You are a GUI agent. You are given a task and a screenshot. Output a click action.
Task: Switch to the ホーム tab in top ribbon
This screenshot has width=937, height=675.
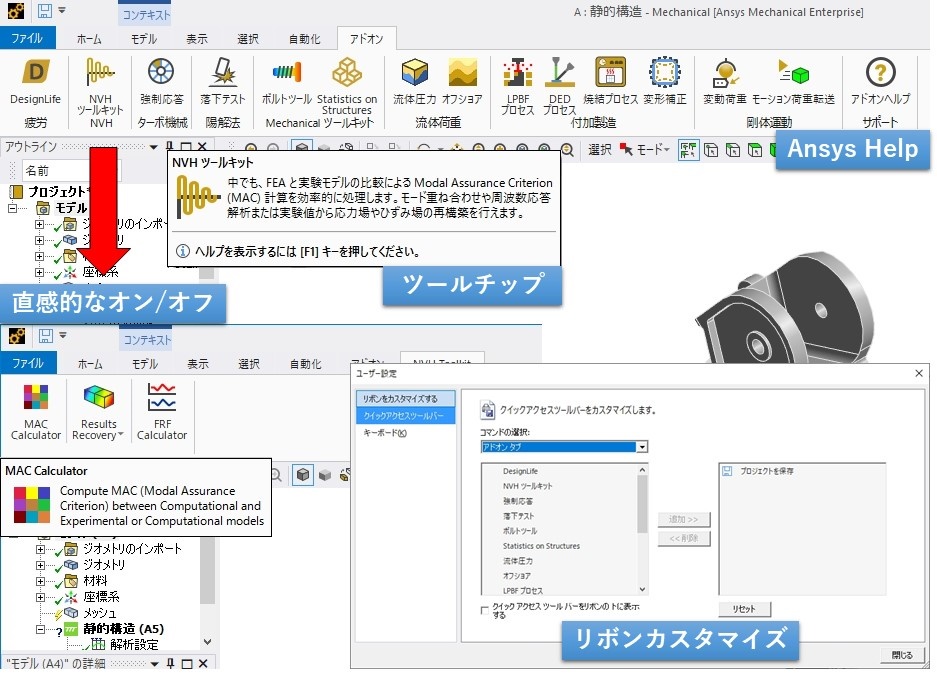click(89, 39)
